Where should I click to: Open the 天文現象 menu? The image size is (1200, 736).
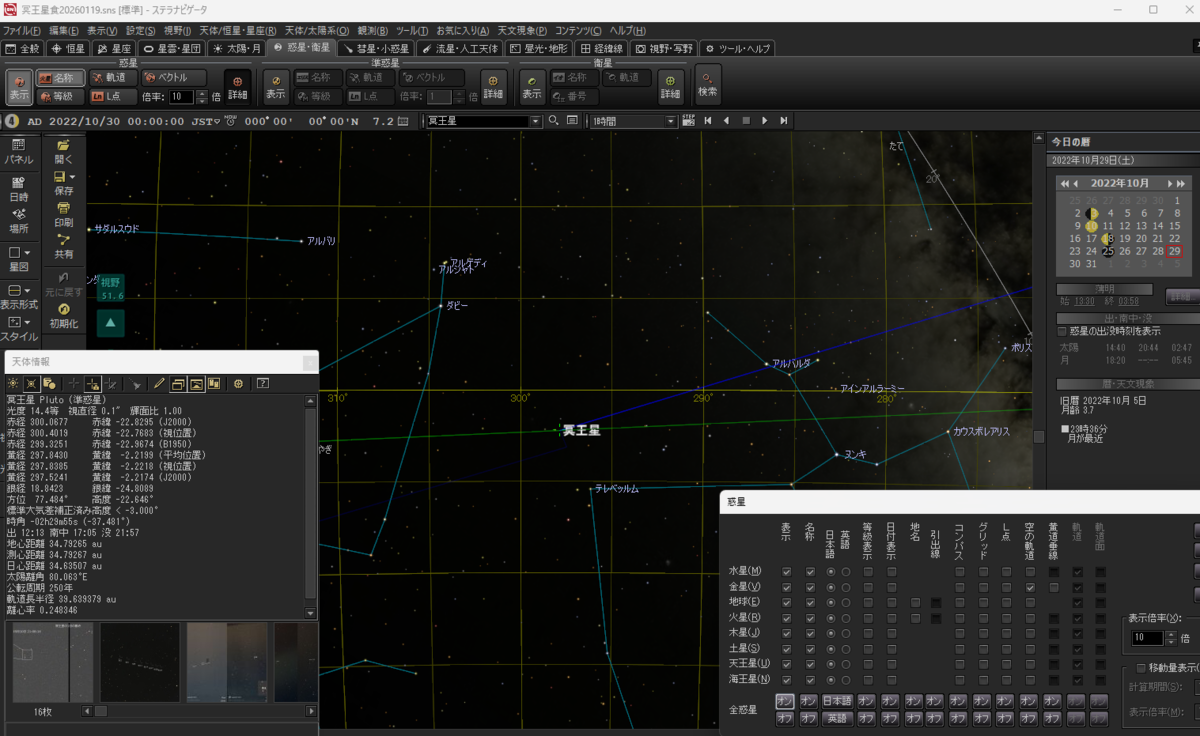click(524, 31)
